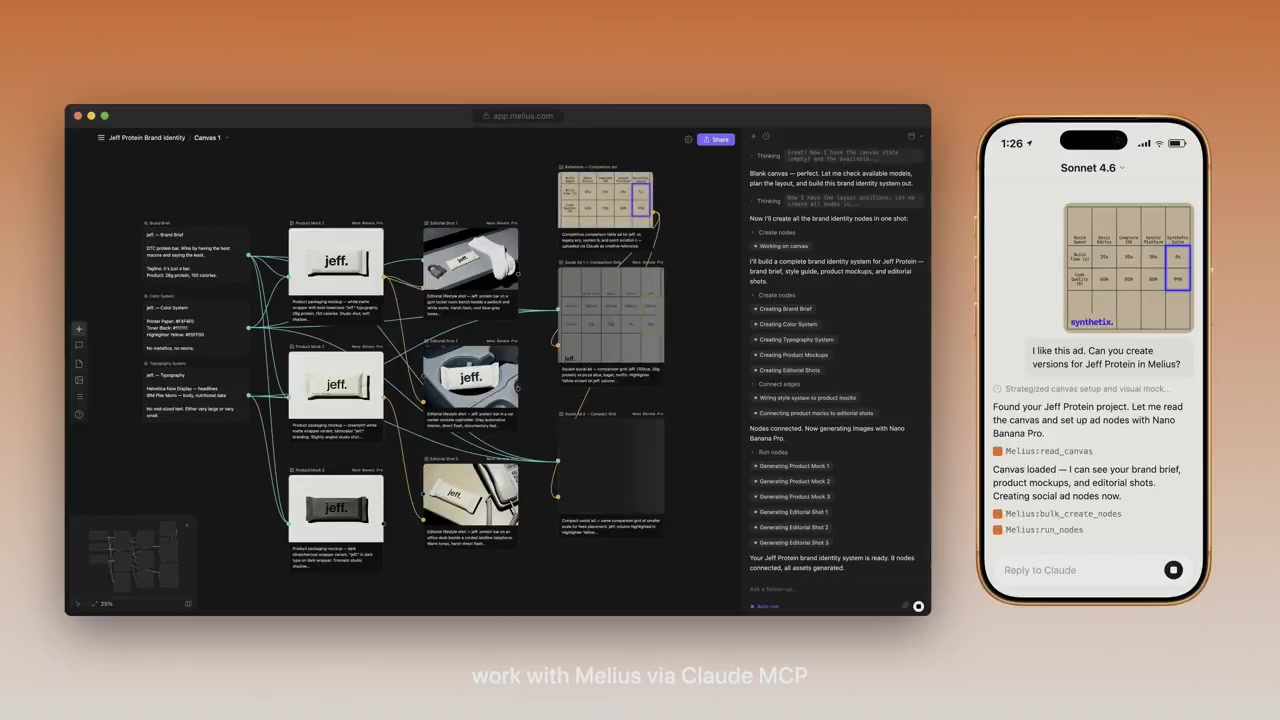Select the Color System text node
The width and height of the screenshot is (1280, 720).
(x=196, y=328)
